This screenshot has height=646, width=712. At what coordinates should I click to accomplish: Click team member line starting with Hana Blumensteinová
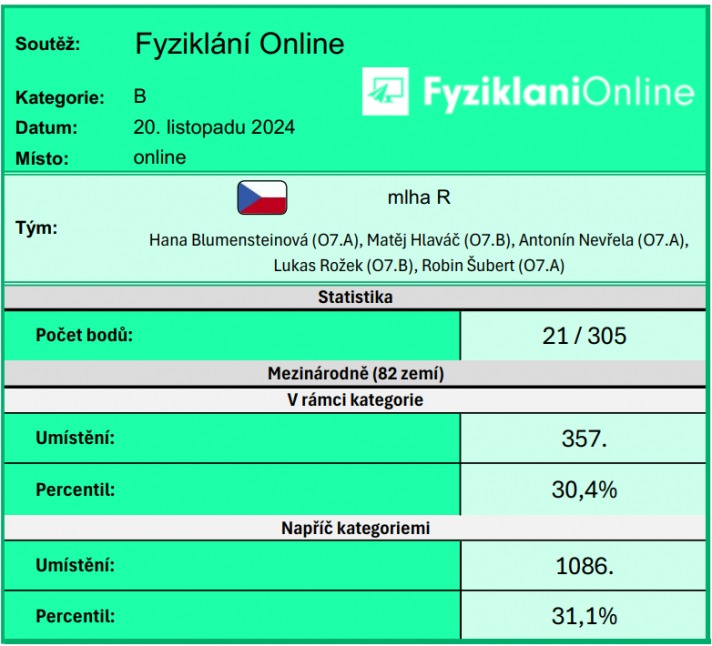point(419,240)
